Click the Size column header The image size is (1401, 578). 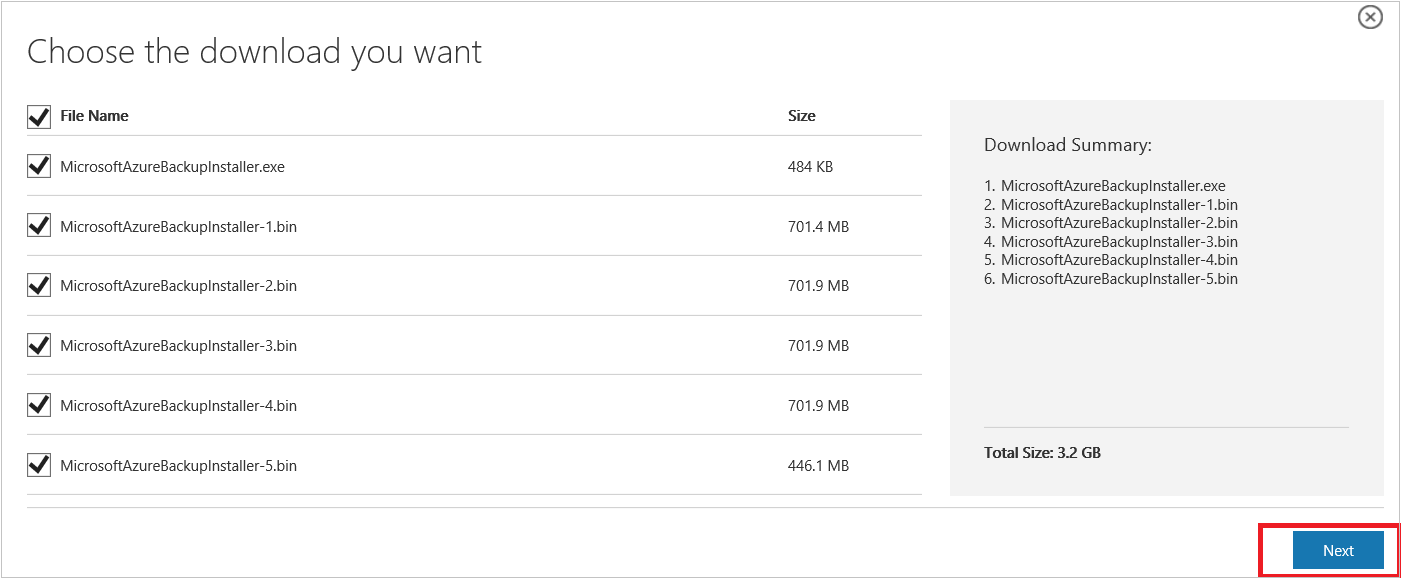[x=802, y=116]
